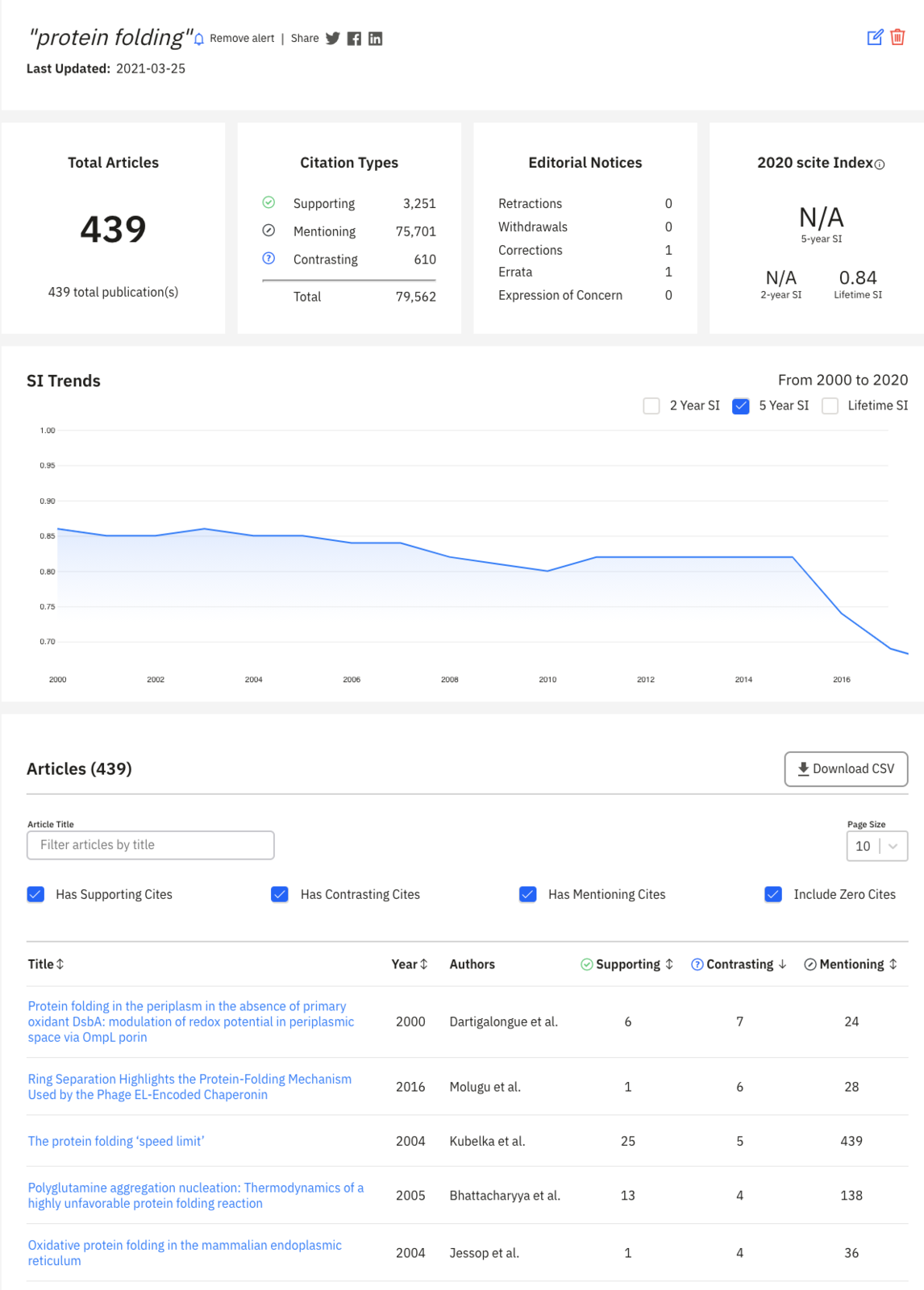Screen dimensions: 924x1290
Task: Uncheck Has Supporting Cites
Action: click(35, 894)
